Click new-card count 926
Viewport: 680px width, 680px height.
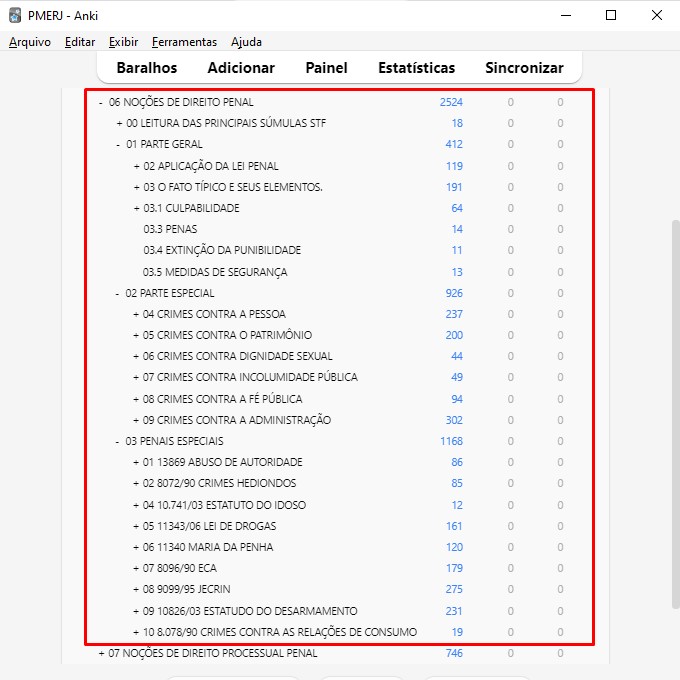(x=454, y=293)
